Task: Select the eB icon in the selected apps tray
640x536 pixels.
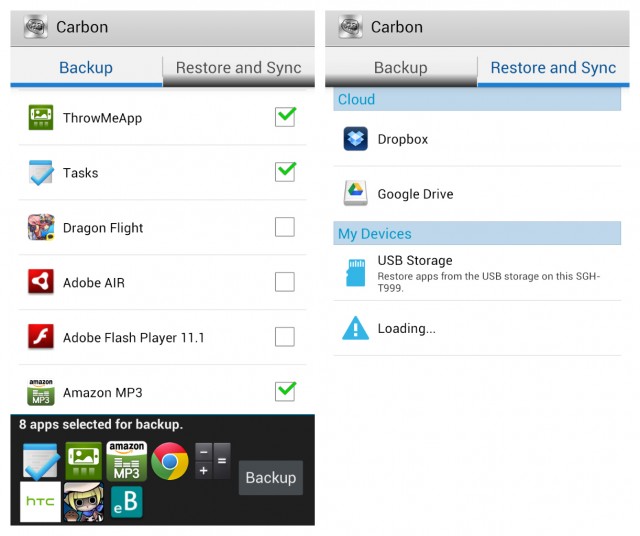Action: click(x=126, y=502)
